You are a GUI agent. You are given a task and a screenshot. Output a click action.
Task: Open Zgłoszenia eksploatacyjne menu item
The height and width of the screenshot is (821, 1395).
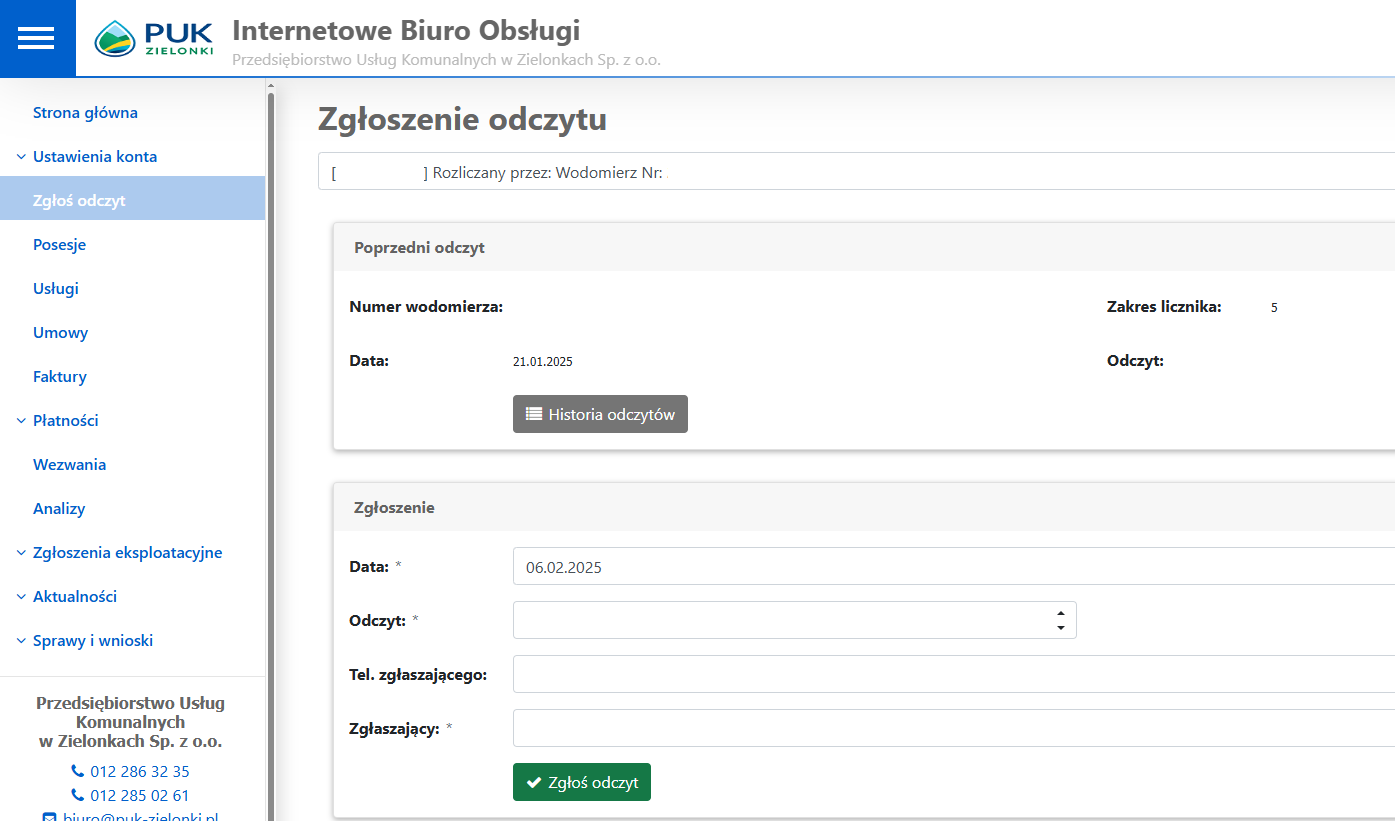(x=128, y=552)
